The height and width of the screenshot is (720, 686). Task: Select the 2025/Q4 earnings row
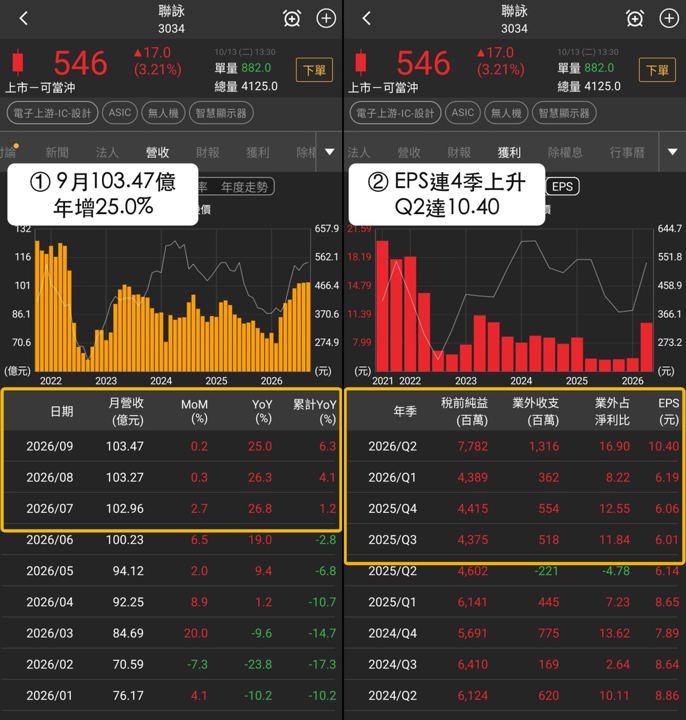[515, 508]
